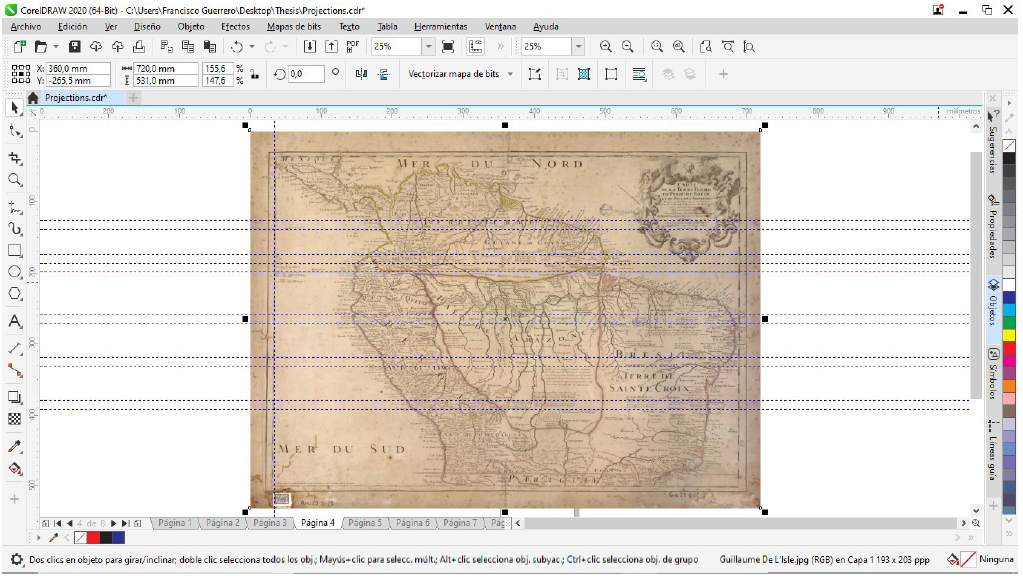Image resolution: width=1023 pixels, height=579 pixels.
Task: Open the Objetos docker panel
Action: point(993,302)
